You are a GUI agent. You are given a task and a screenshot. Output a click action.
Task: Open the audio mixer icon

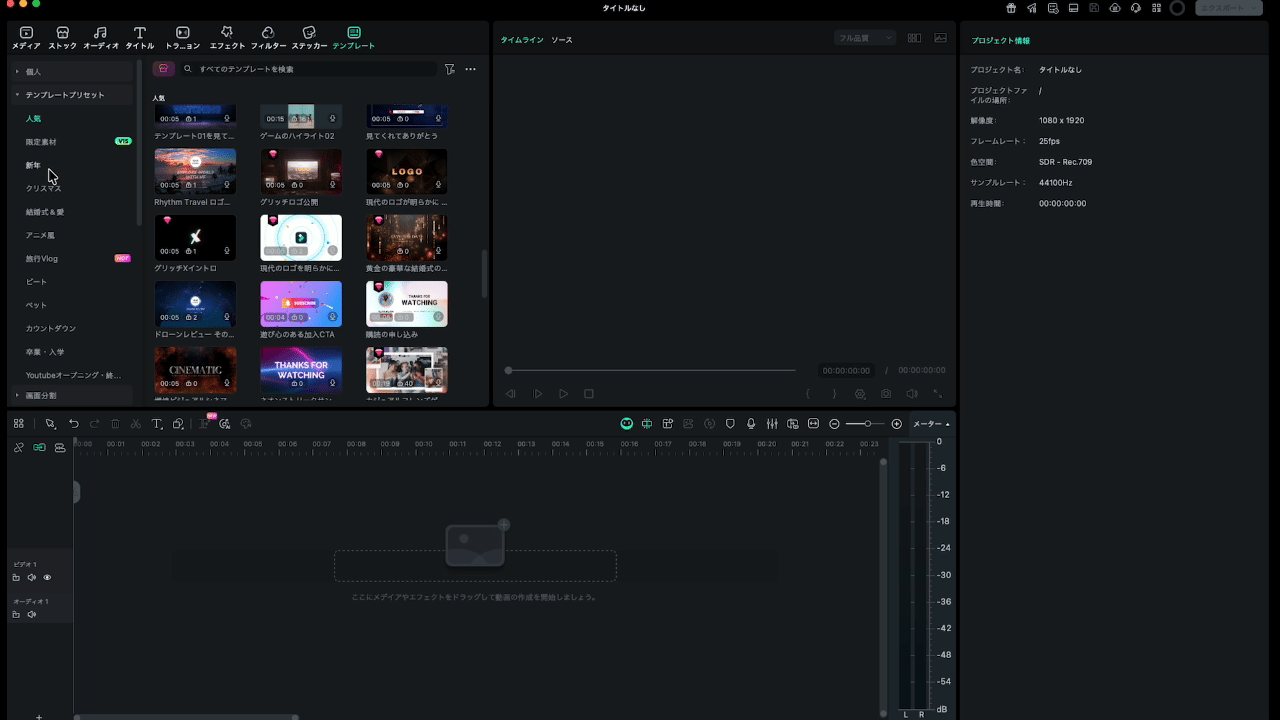click(x=771, y=424)
